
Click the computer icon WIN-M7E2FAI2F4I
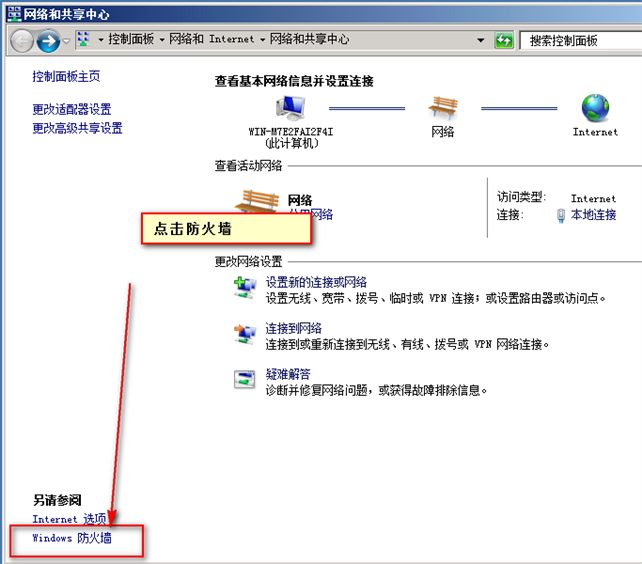coord(290,108)
